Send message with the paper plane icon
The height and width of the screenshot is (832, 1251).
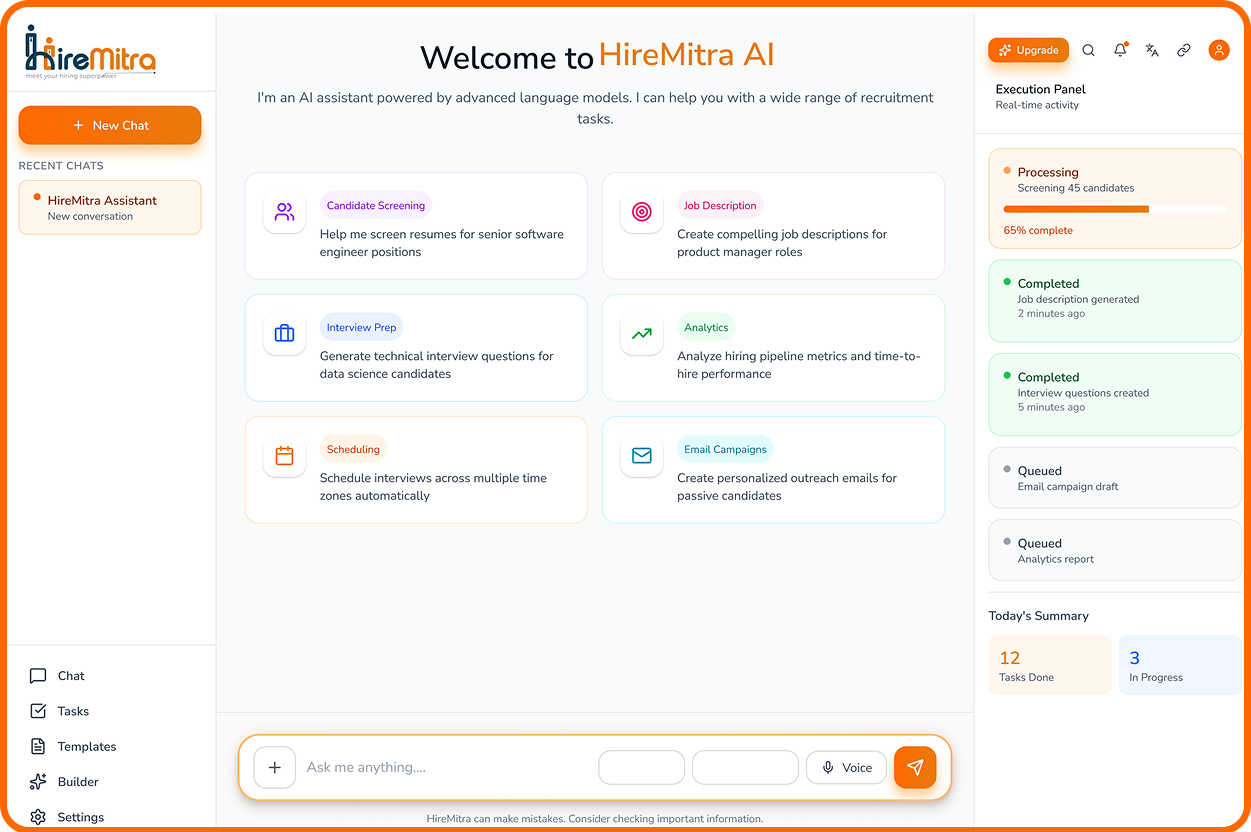click(914, 767)
